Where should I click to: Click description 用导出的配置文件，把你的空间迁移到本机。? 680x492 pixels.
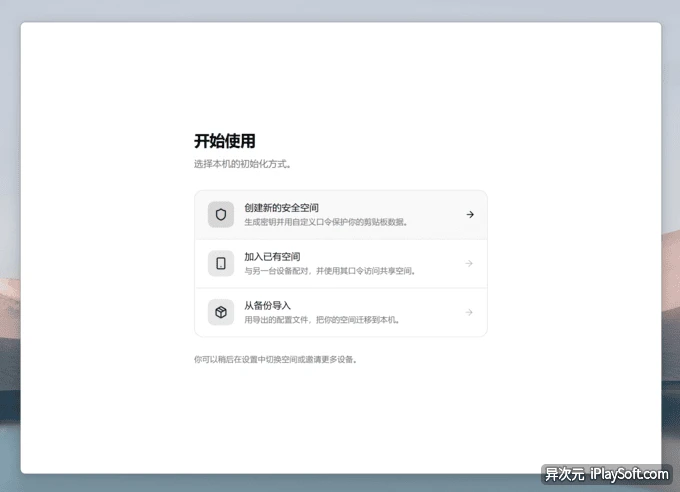[322, 320]
